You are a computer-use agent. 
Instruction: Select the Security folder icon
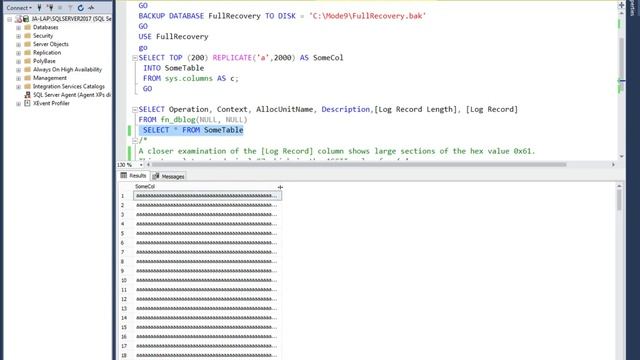27,36
